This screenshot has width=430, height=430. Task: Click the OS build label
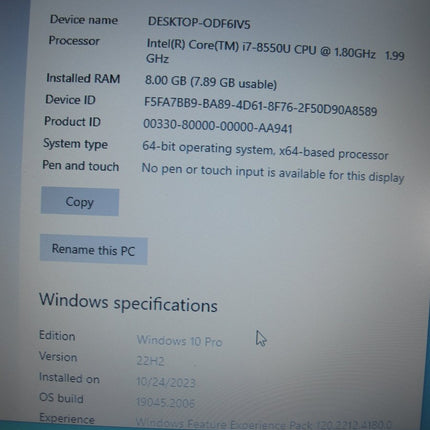click(61, 398)
